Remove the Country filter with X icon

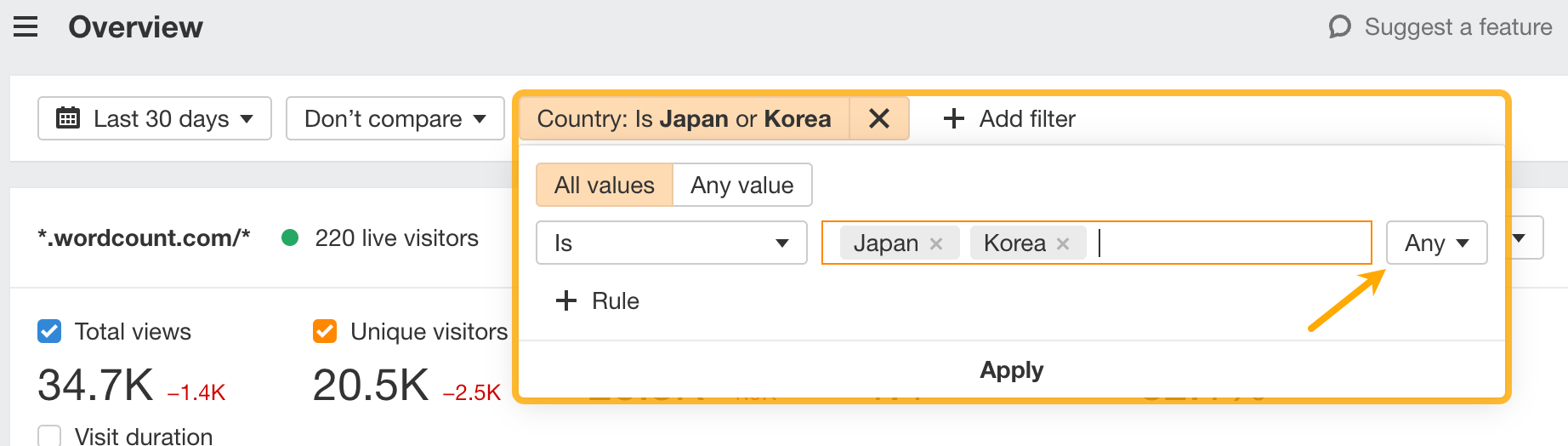(879, 118)
